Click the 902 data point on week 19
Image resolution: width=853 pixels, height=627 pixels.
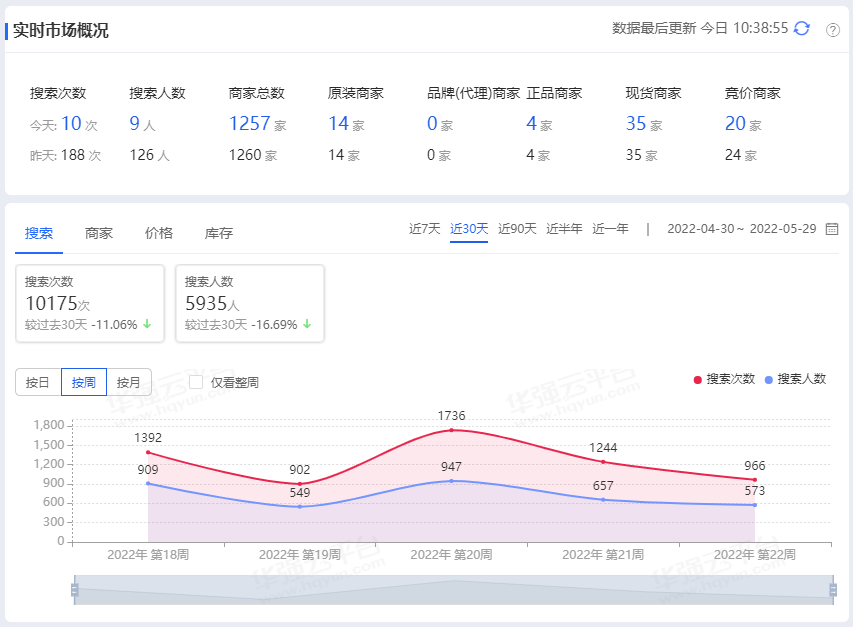[300, 484]
